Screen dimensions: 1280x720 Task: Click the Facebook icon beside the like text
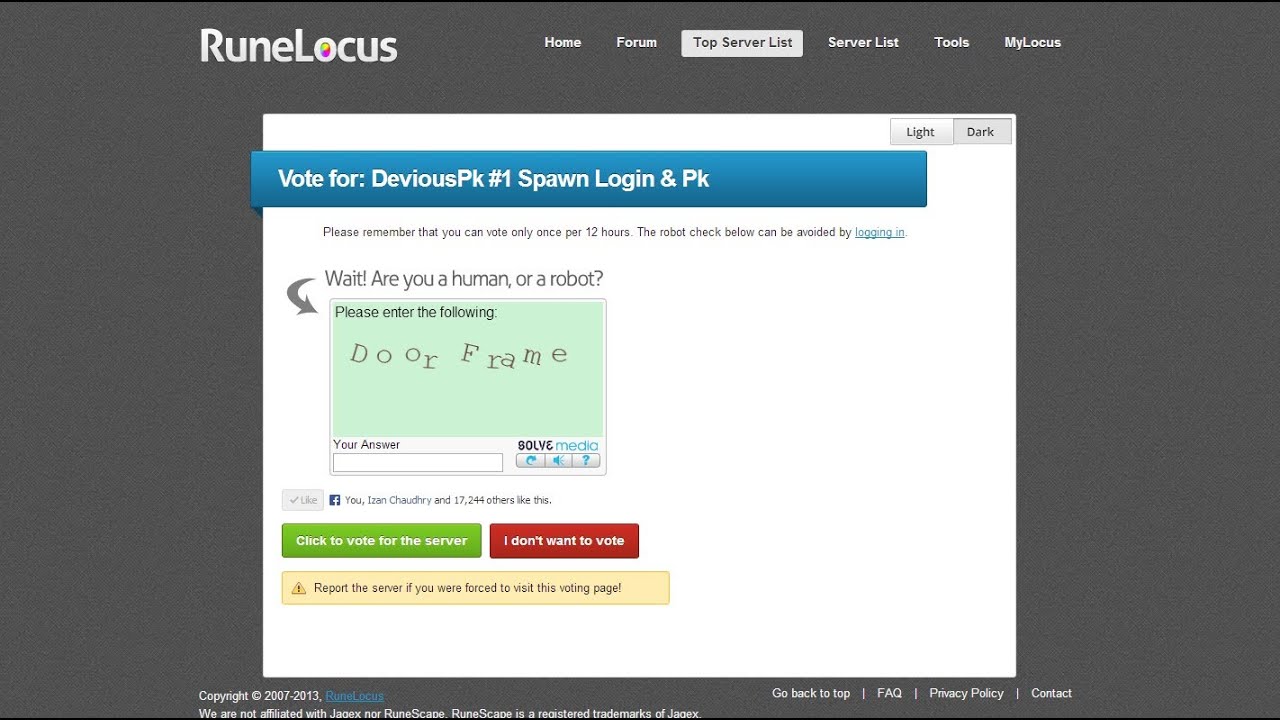point(335,500)
